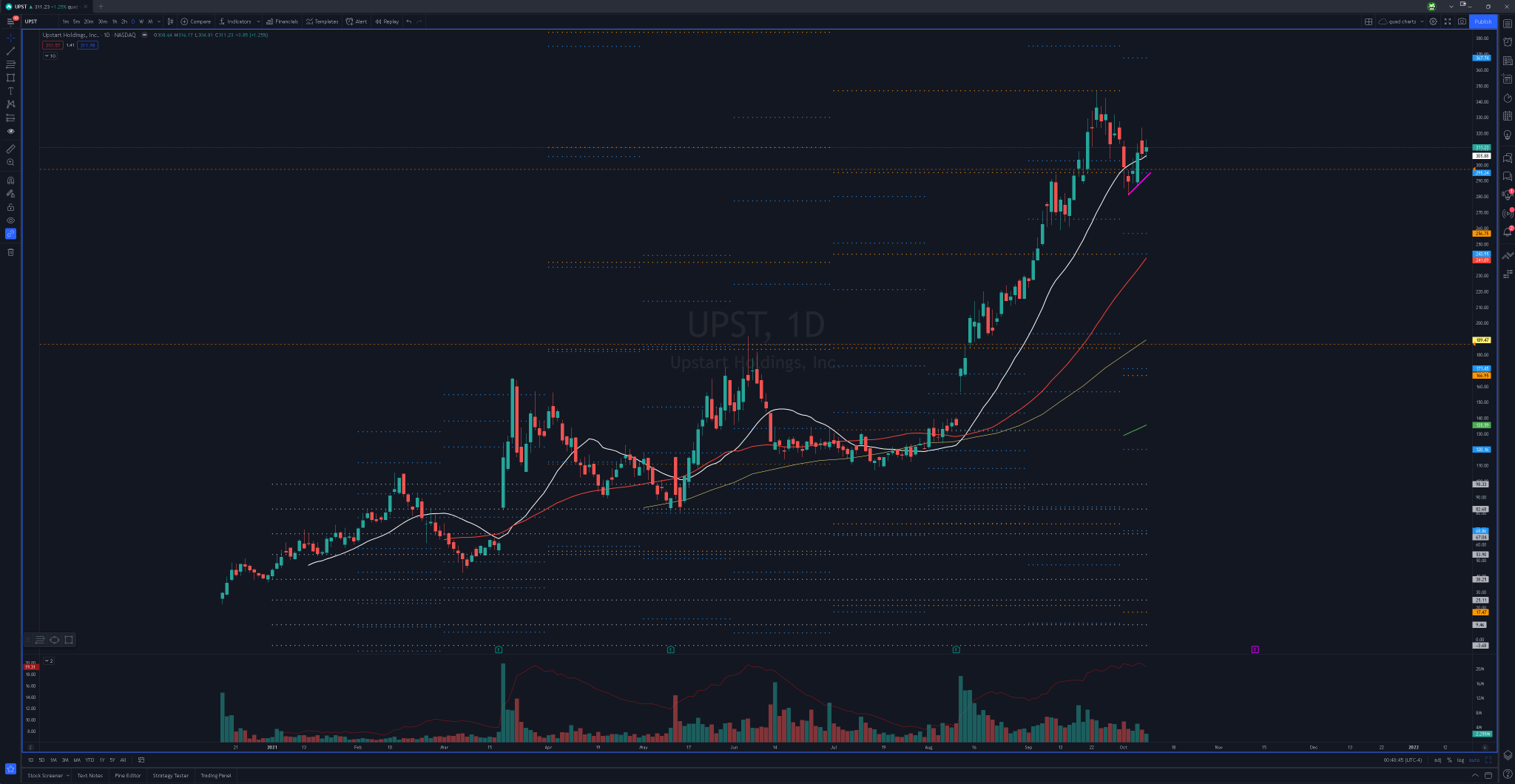Click the Publish button
The height and width of the screenshot is (784, 1515).
pos(1483,21)
